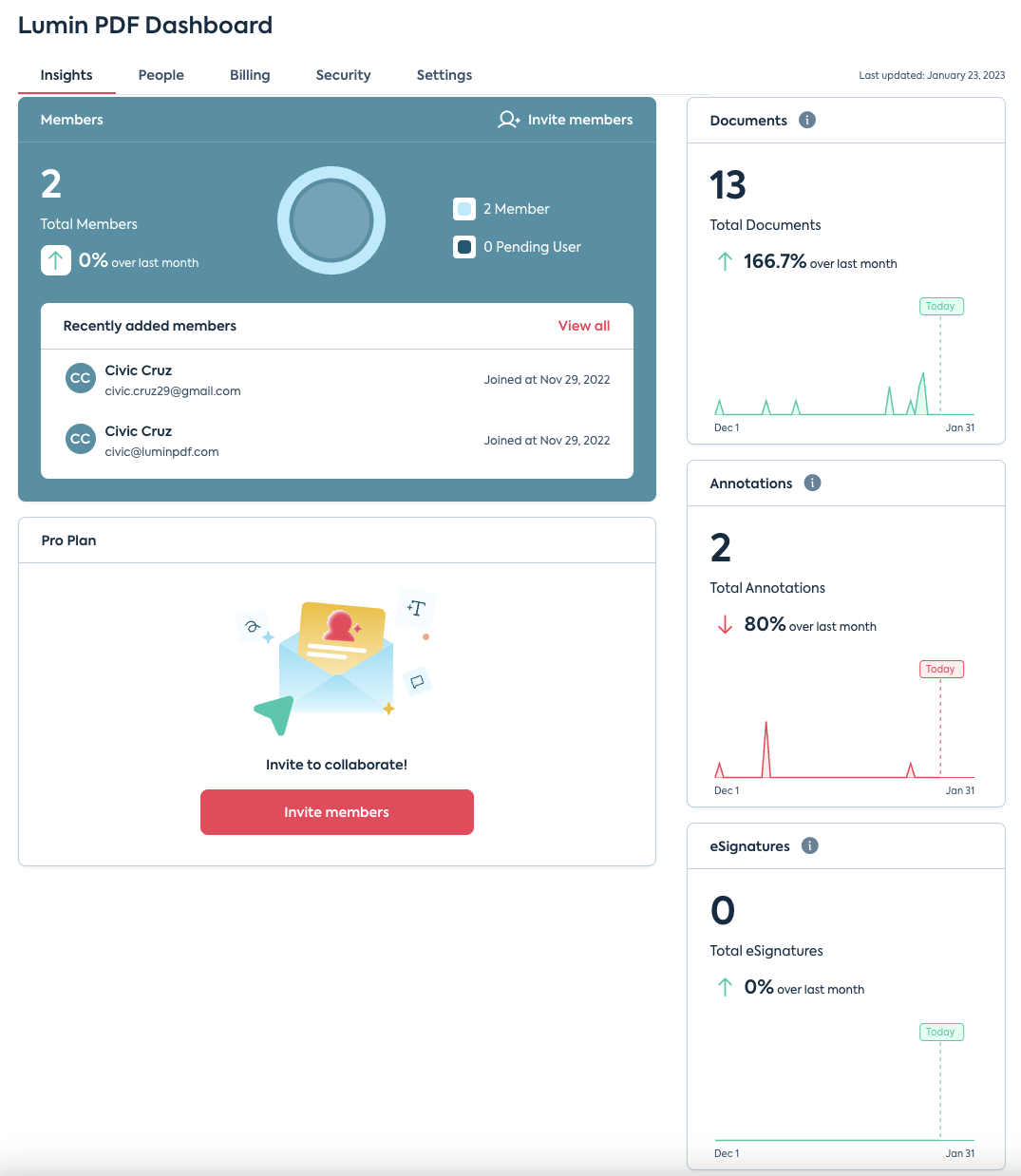This screenshot has width=1021, height=1176.
Task: Toggle the 0 Pending User legend checkbox
Action: pyautogui.click(x=464, y=246)
